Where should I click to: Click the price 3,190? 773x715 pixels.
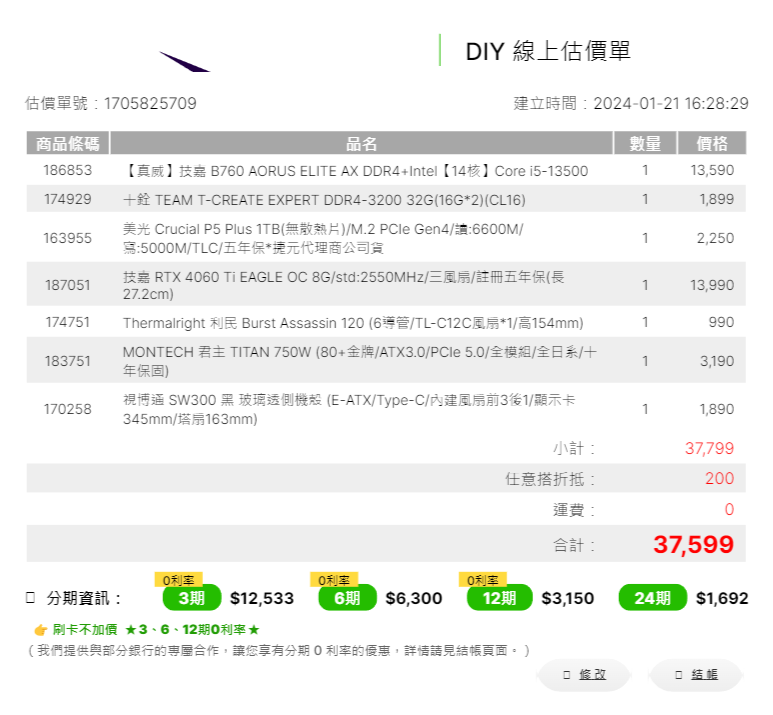(717, 361)
